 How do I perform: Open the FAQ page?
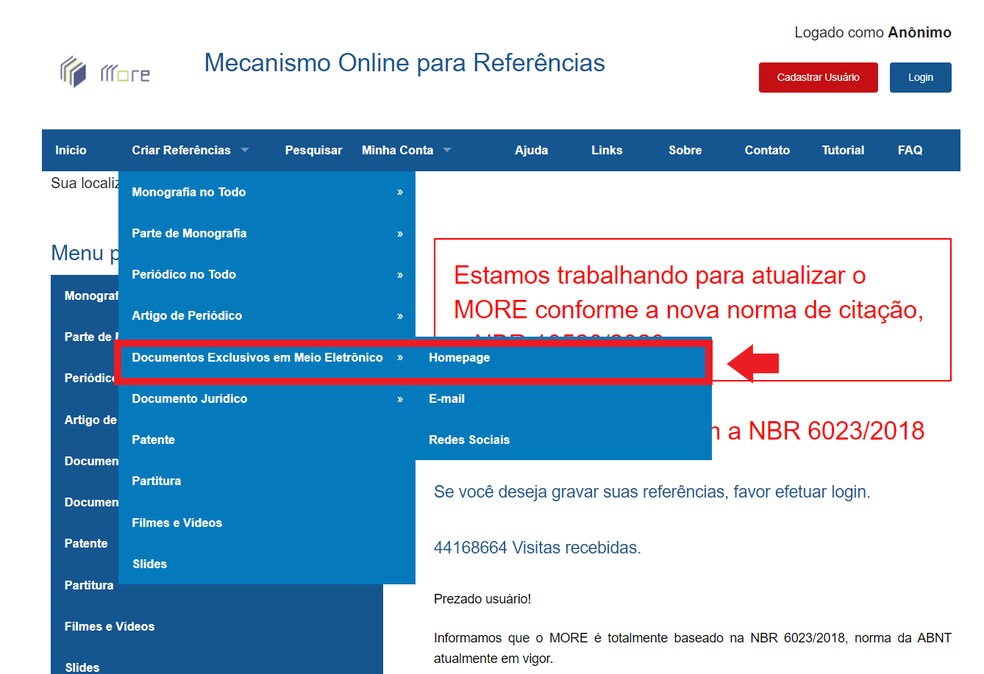pyautogui.click(x=910, y=150)
